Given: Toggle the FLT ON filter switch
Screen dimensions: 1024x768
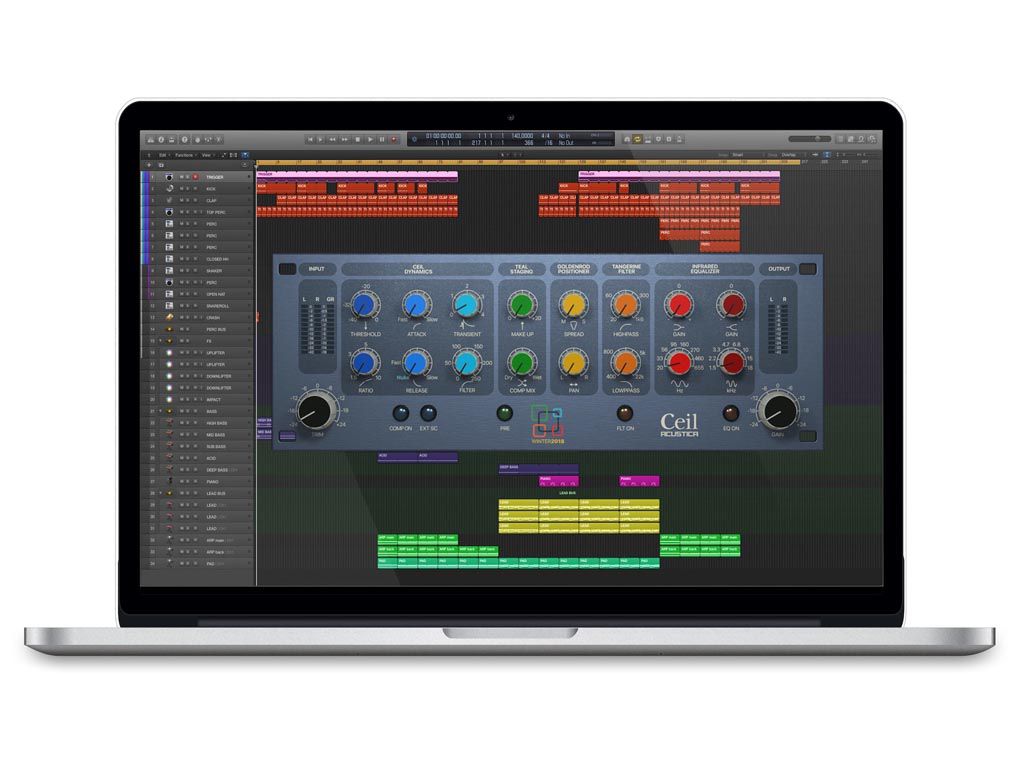Looking at the screenshot, I should pos(625,413).
